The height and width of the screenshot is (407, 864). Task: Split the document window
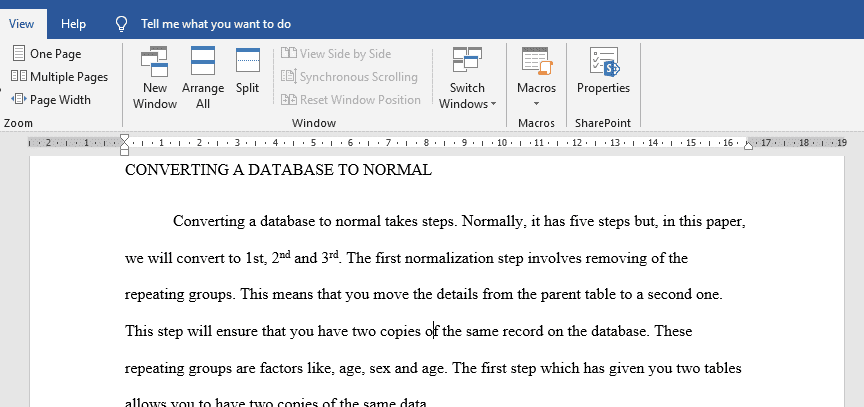click(x=247, y=72)
